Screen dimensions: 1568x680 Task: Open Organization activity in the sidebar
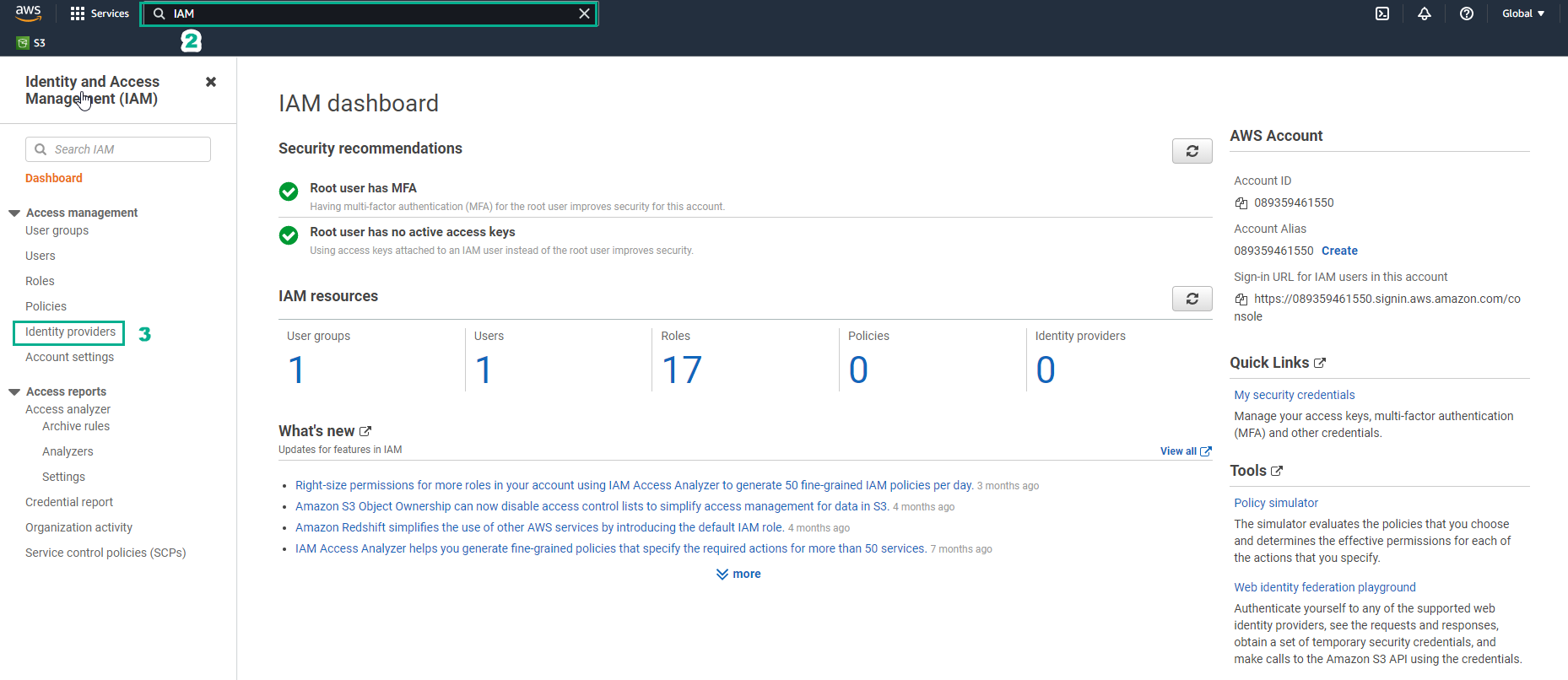click(78, 527)
